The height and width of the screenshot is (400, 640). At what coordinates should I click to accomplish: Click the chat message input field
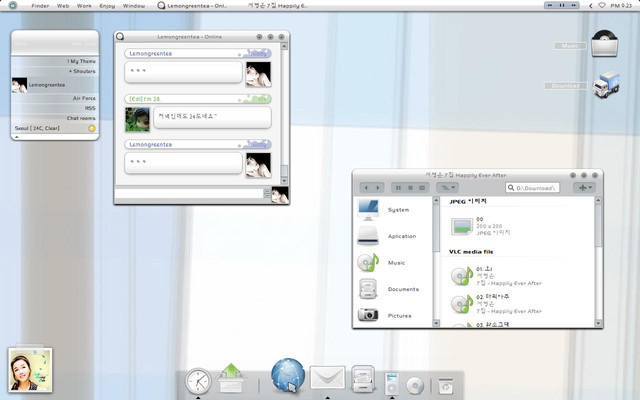coord(189,194)
